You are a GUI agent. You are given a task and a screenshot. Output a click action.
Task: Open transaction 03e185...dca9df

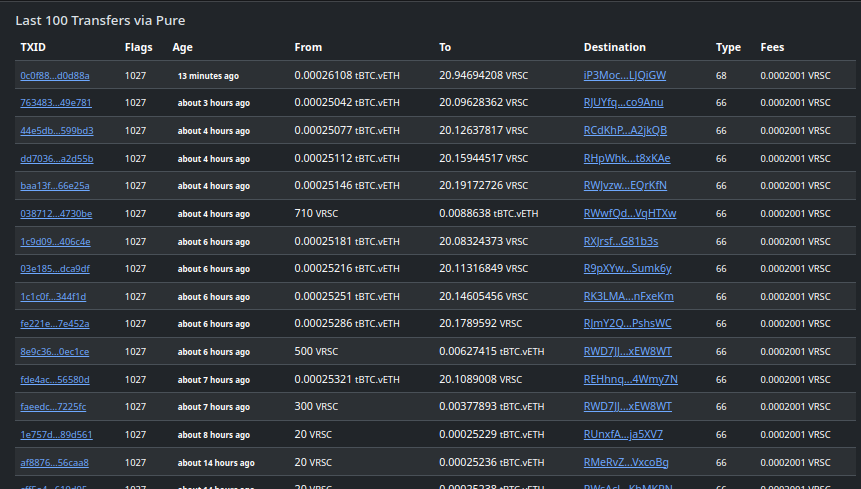(55, 268)
